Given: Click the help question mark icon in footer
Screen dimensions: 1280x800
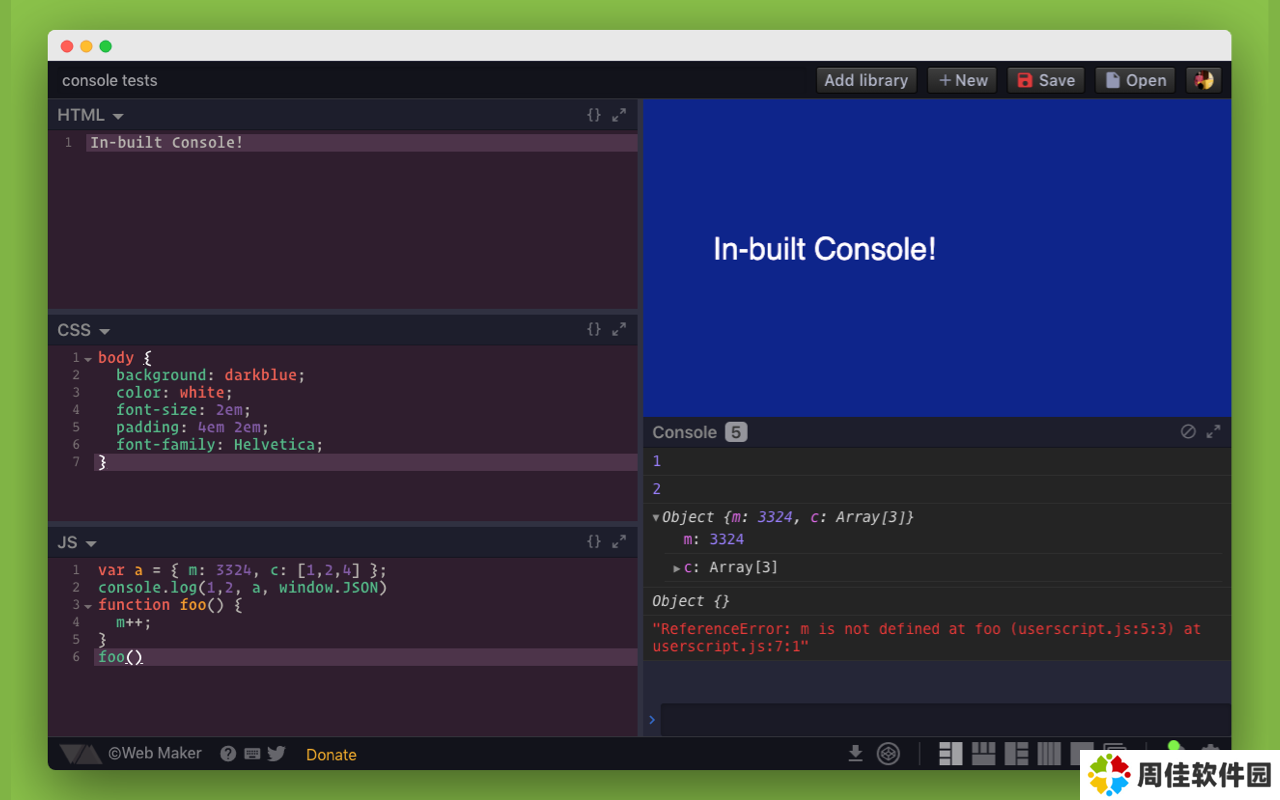Looking at the screenshot, I should pyautogui.click(x=228, y=754).
